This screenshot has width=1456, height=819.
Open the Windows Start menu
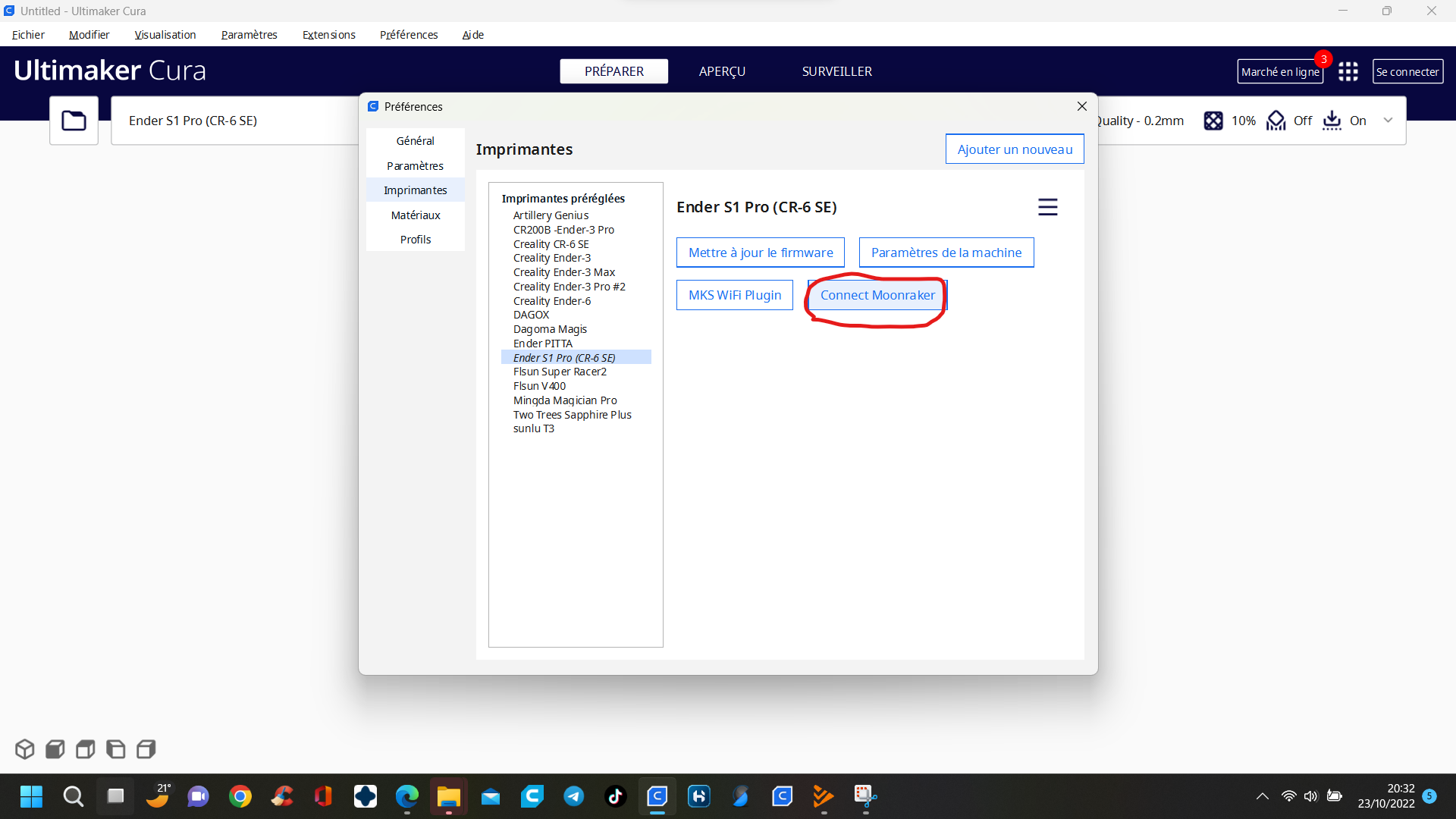tap(31, 796)
